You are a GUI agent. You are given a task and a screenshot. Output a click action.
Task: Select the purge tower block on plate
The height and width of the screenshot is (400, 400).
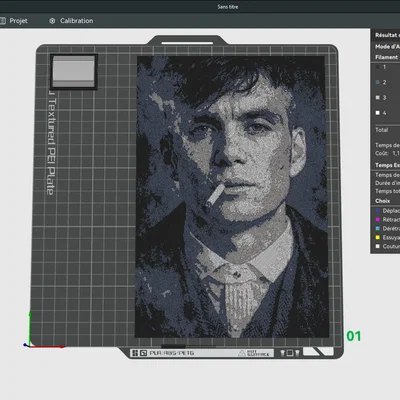pos(74,72)
